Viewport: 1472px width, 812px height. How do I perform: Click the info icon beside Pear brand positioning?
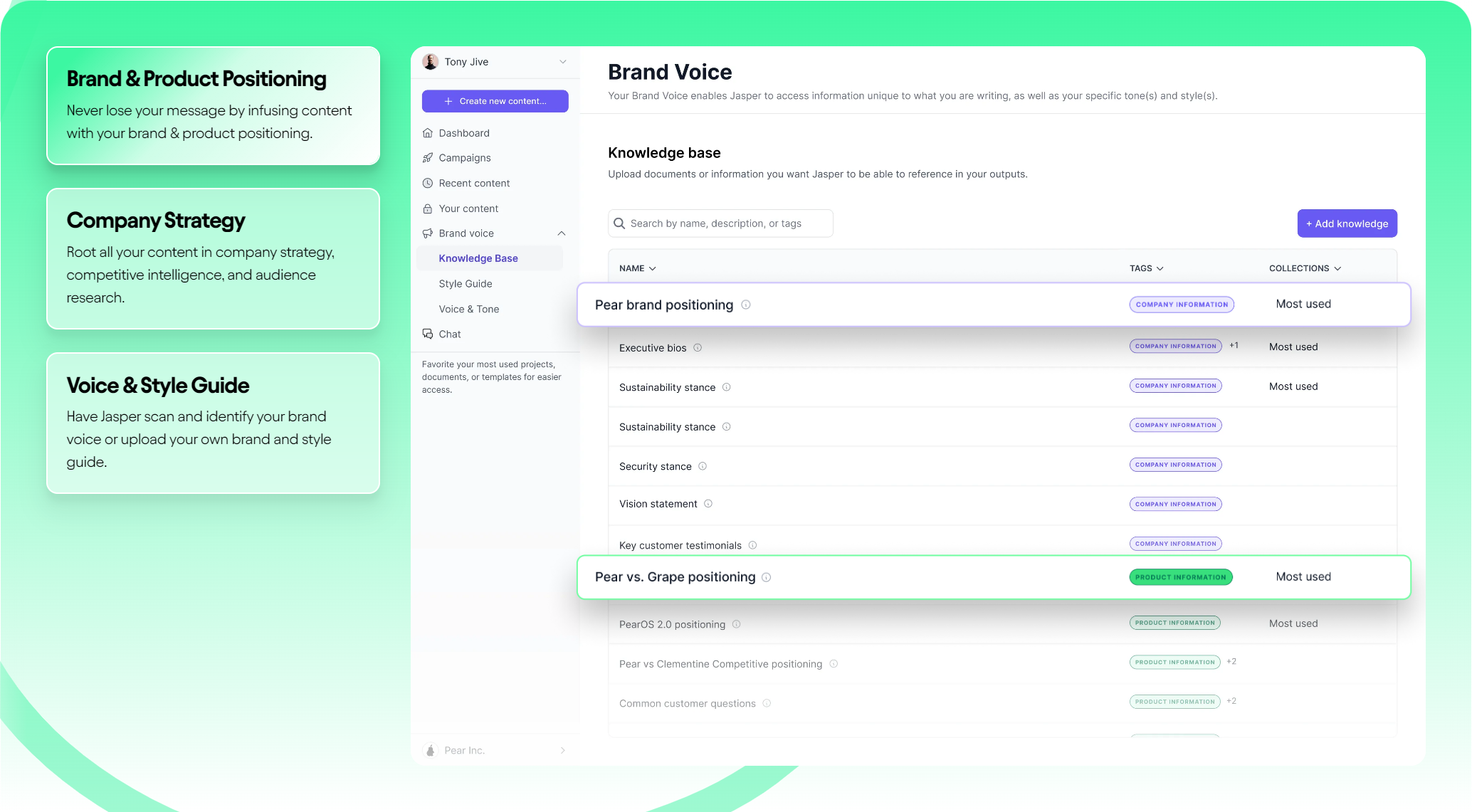[746, 305]
